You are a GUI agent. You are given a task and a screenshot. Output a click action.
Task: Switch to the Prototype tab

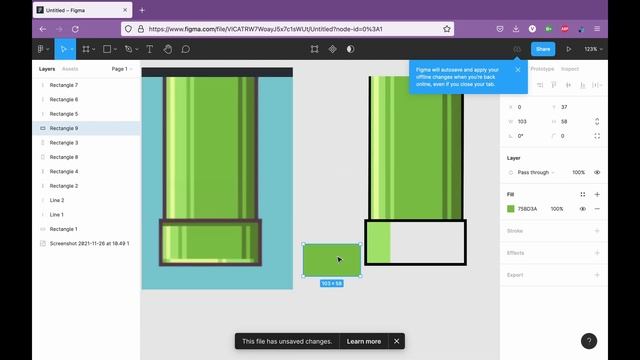click(542, 69)
